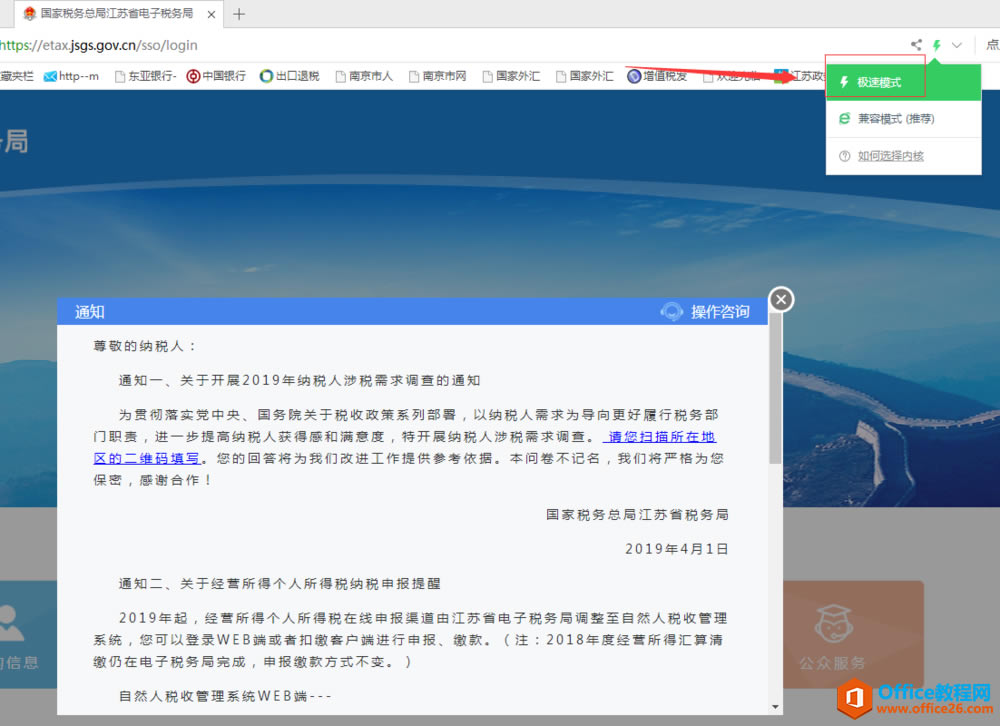Open the 中国银行 bookmark

[x=216, y=77]
